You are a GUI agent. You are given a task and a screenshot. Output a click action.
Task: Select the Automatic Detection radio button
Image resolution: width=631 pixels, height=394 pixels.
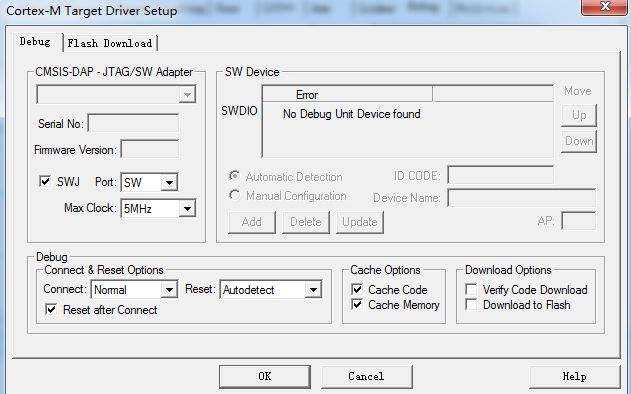tap(234, 176)
